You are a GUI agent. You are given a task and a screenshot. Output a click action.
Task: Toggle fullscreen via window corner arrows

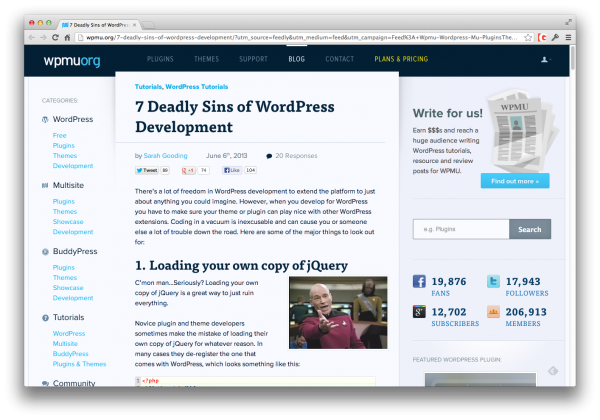(569, 22)
